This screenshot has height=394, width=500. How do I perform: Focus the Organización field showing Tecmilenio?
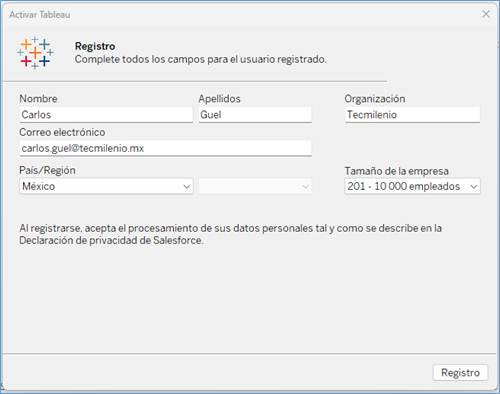412,115
